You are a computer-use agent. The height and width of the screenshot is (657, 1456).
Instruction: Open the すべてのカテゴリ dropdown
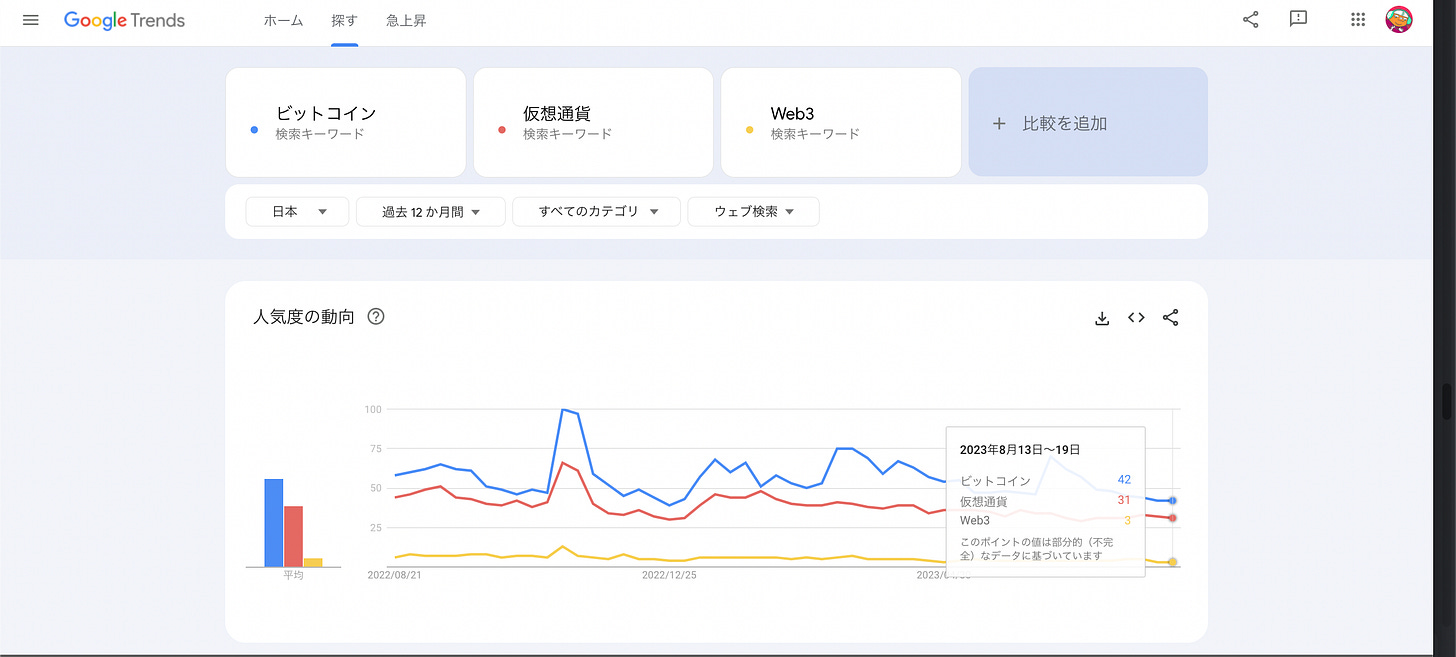(596, 212)
